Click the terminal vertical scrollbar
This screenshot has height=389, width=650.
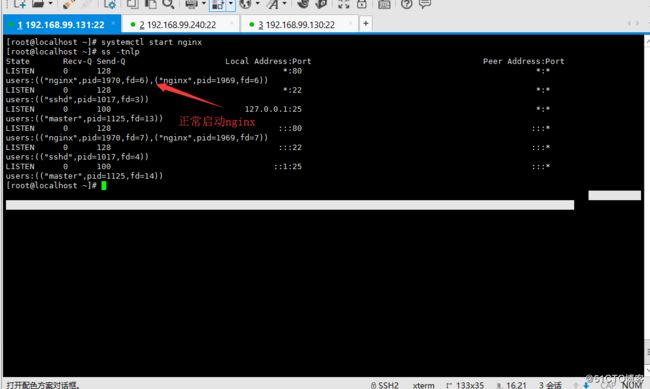point(647,205)
